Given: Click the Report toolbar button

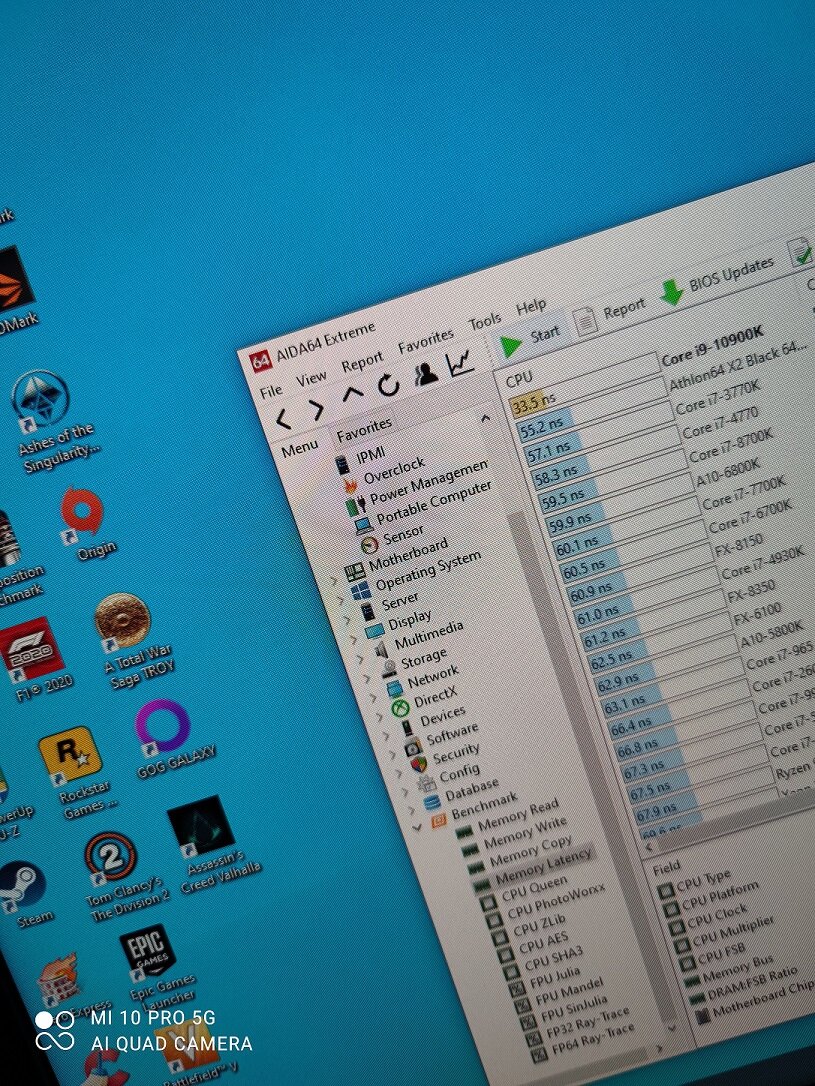Looking at the screenshot, I should click(609, 315).
